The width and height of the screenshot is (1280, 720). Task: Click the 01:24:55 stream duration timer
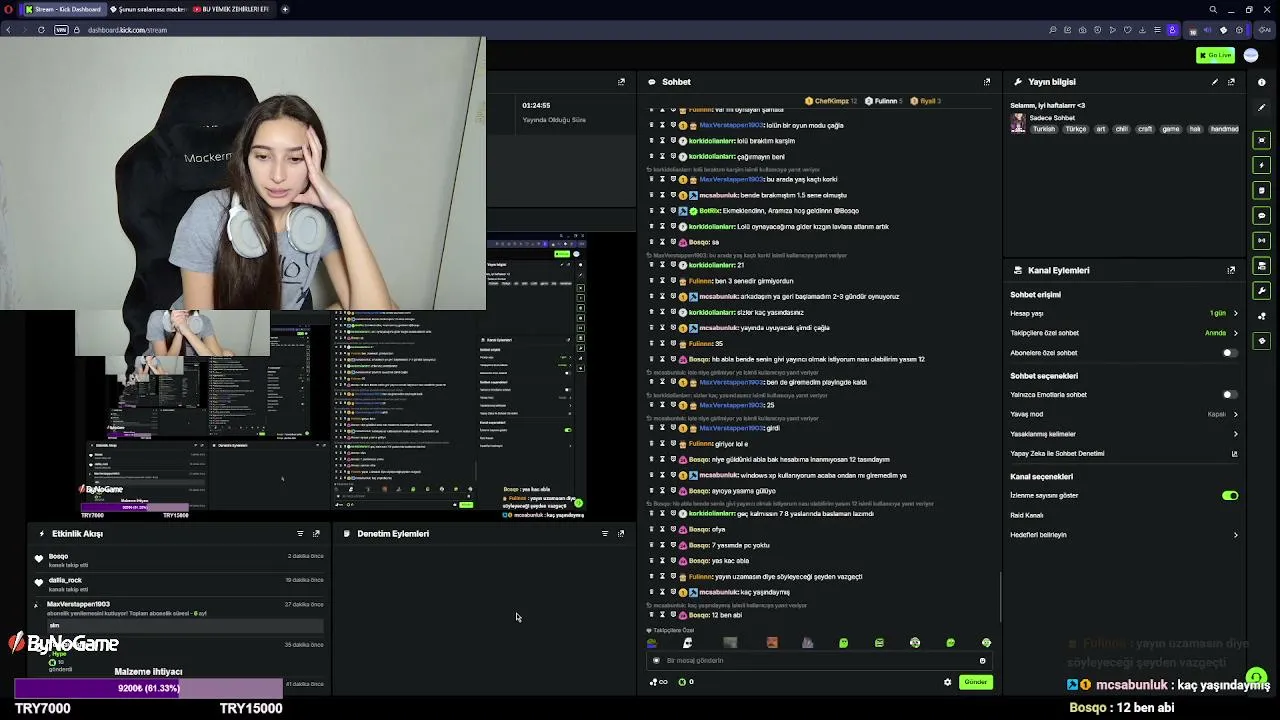click(x=536, y=105)
